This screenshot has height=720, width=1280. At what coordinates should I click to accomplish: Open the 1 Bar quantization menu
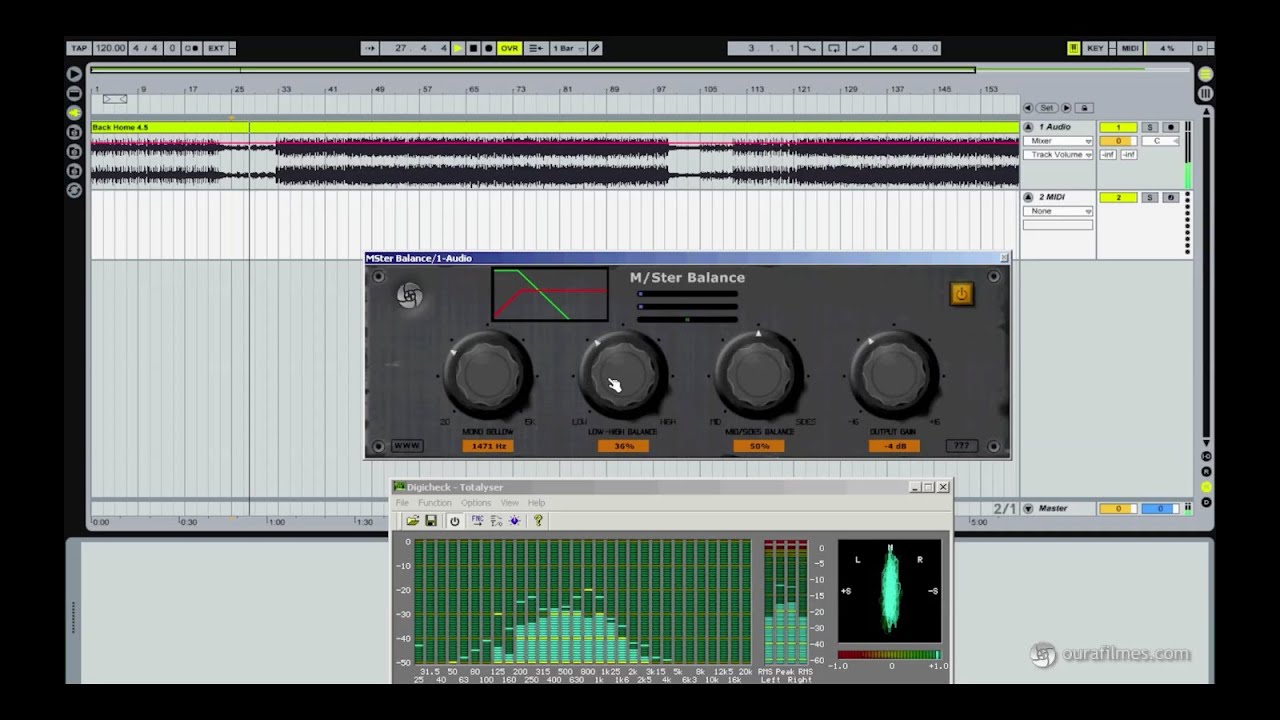(x=567, y=48)
